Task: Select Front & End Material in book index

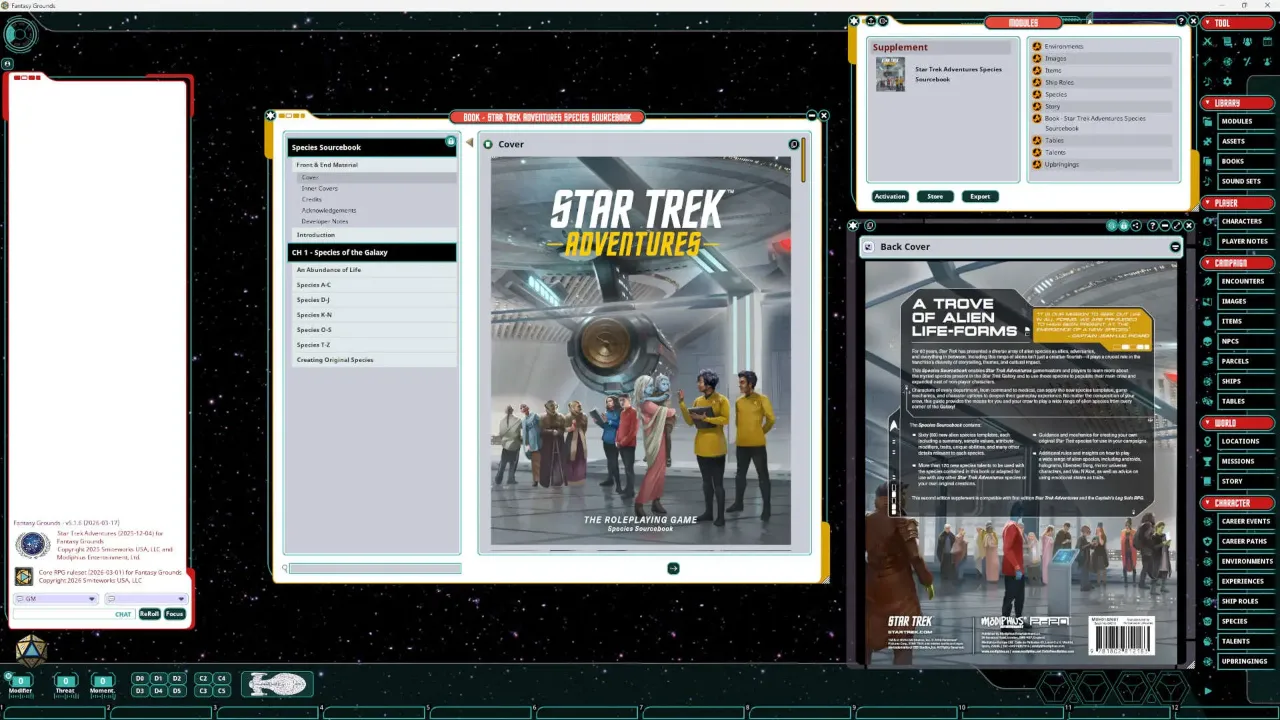Action: (372, 165)
